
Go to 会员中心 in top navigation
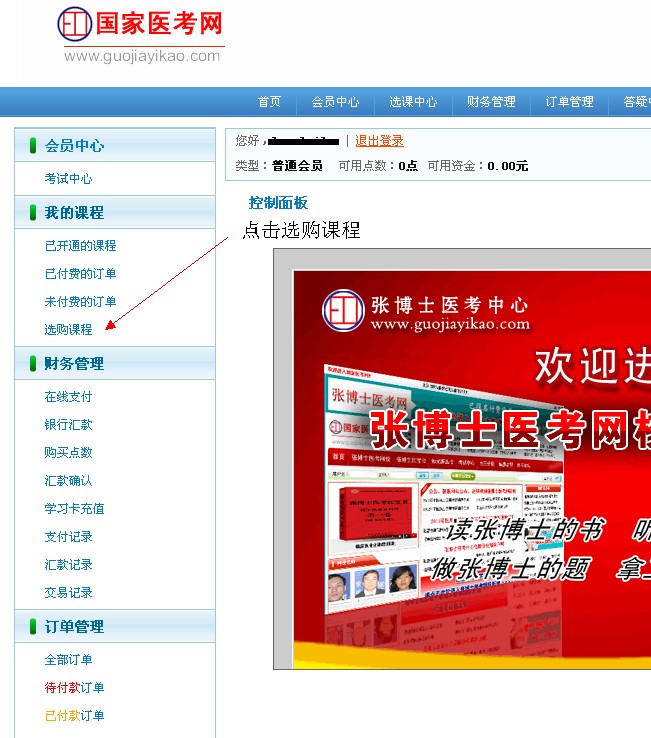(x=335, y=102)
